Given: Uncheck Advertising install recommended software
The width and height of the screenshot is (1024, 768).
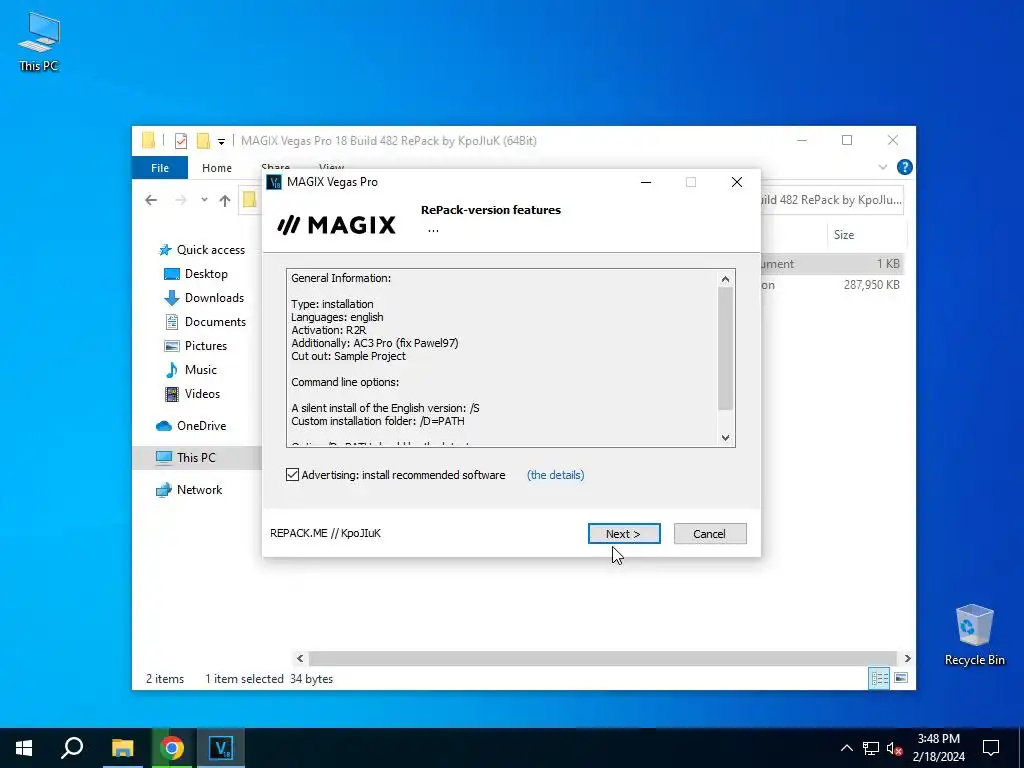Looking at the screenshot, I should tap(293, 475).
